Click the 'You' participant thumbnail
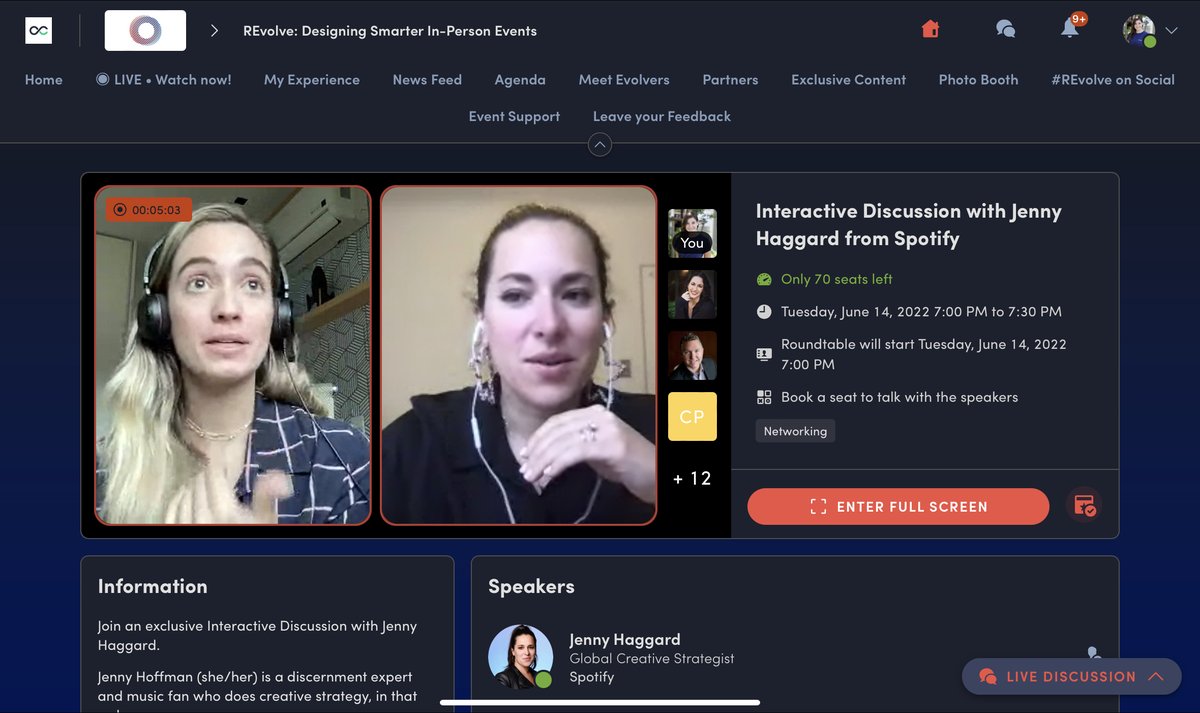This screenshot has height=713, width=1200. (692, 233)
